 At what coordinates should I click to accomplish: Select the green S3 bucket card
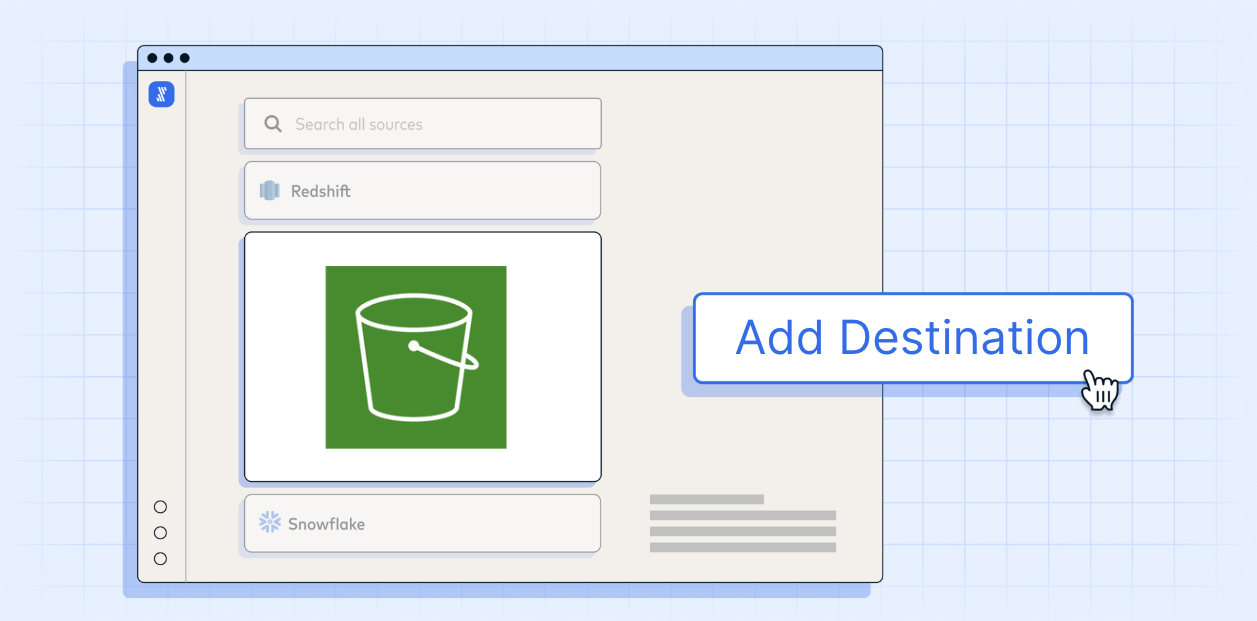click(x=423, y=357)
